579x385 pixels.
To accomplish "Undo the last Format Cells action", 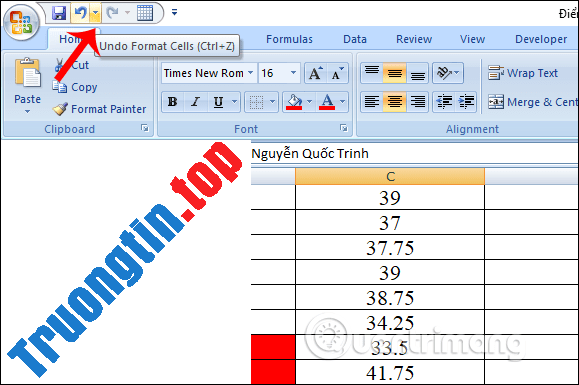I will 80,13.
